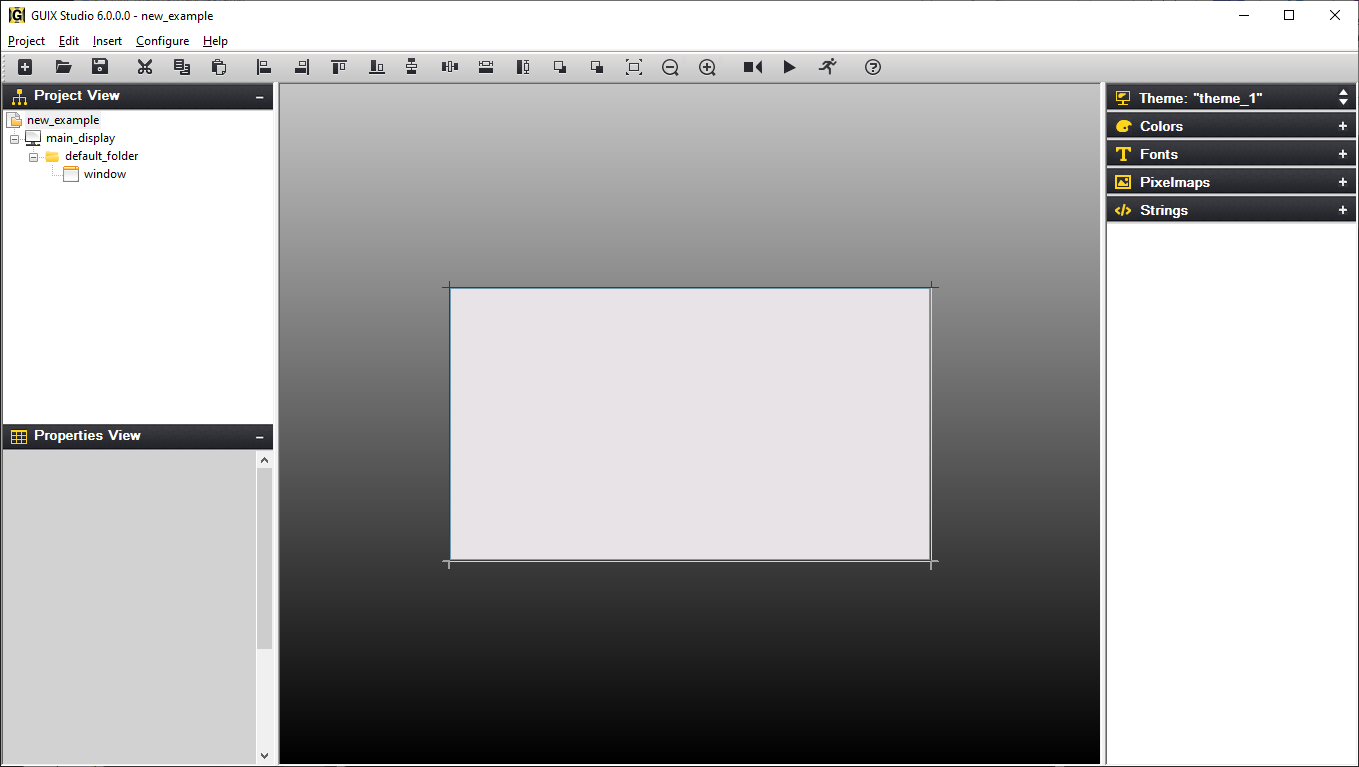Image resolution: width=1359 pixels, height=767 pixels.
Task: Click the Align Top alignment icon
Action: pyautogui.click(x=338, y=66)
